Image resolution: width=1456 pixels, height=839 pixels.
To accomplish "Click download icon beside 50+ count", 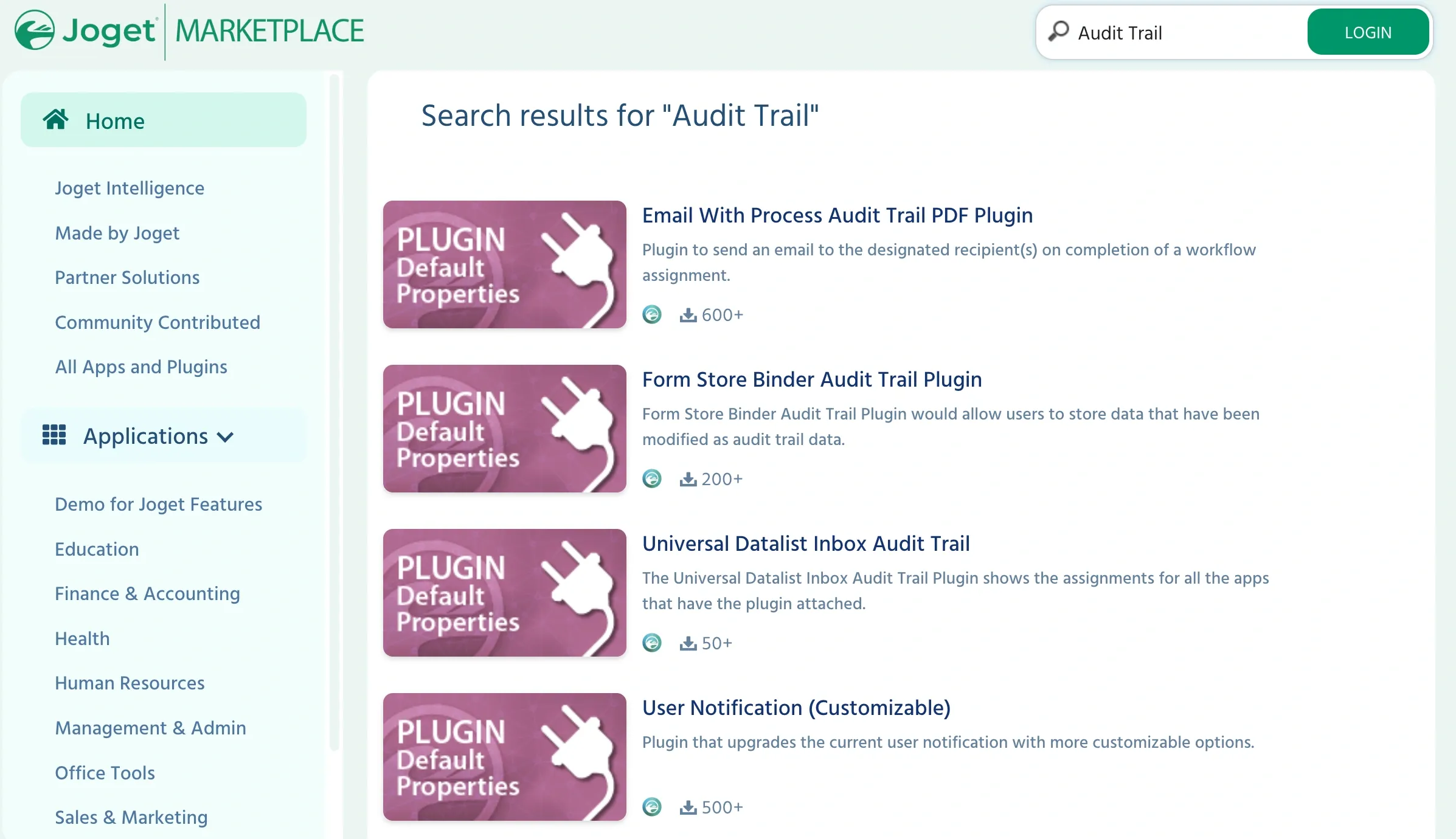I will point(688,643).
